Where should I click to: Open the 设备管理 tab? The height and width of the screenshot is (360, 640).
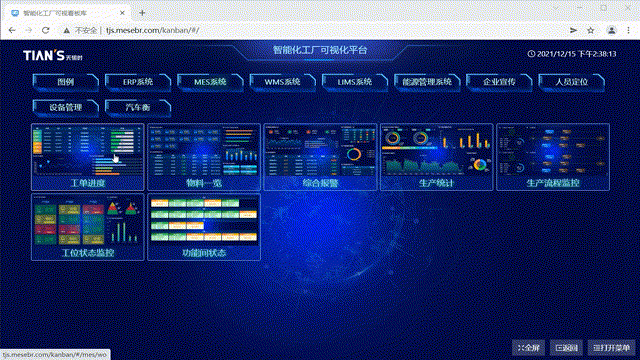tap(66, 108)
